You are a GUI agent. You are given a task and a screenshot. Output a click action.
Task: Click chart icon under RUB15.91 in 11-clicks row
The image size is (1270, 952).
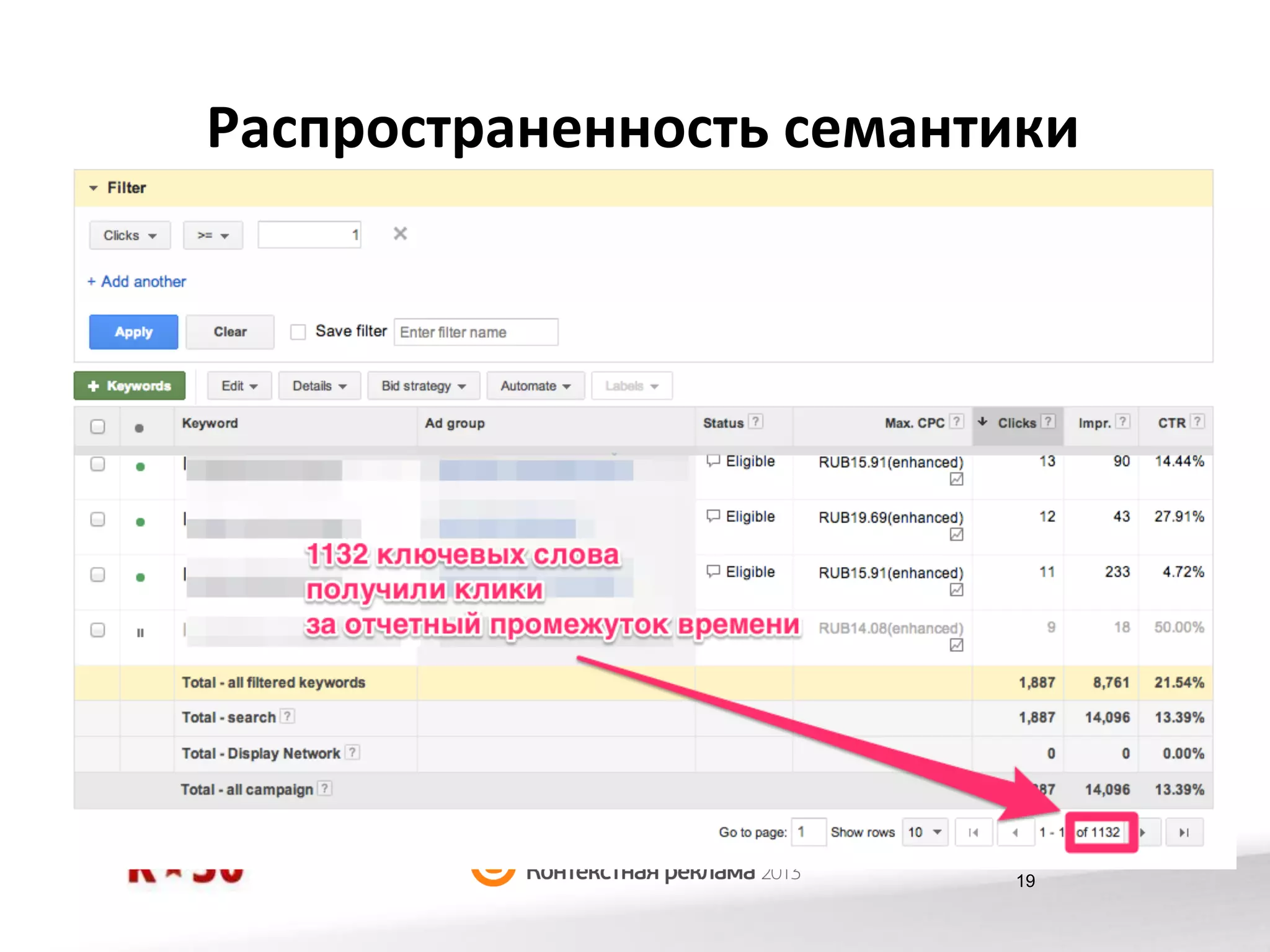click(957, 589)
